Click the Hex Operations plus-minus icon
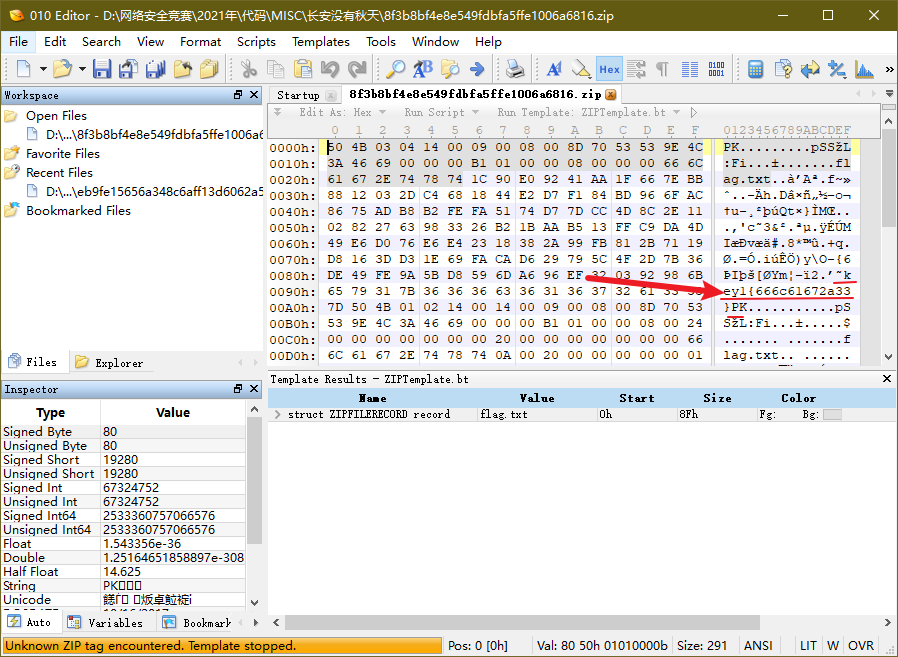This screenshot has width=898, height=657. point(837,69)
